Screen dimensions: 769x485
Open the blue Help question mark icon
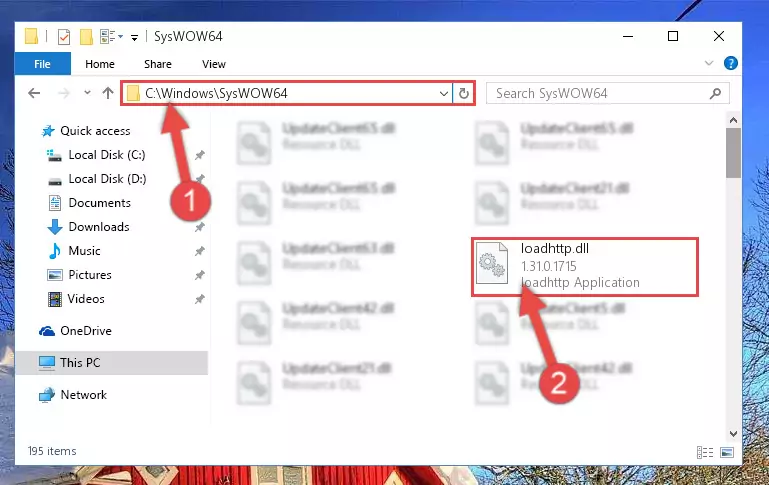(x=730, y=63)
